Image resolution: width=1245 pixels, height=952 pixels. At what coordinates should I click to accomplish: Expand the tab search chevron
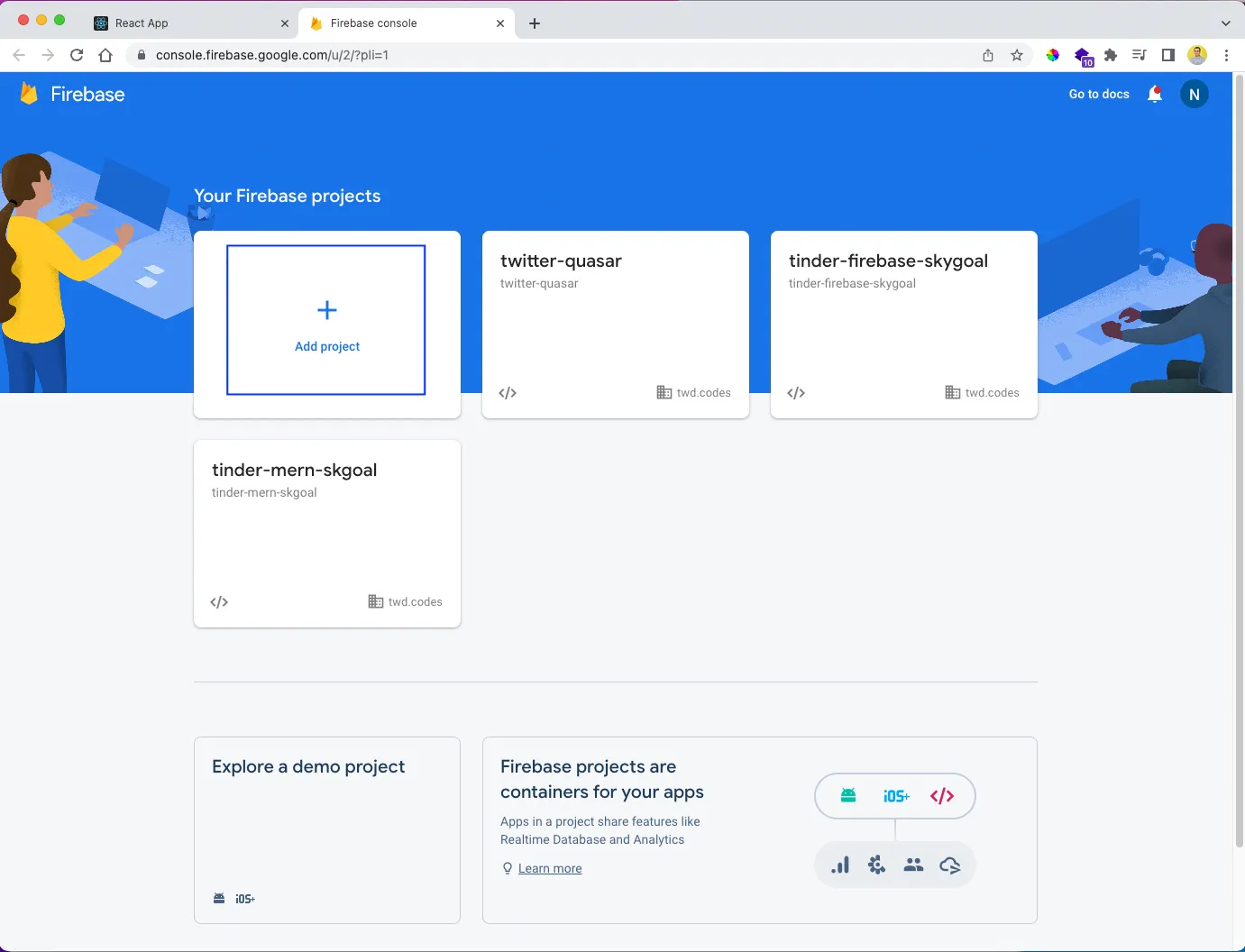1226,23
